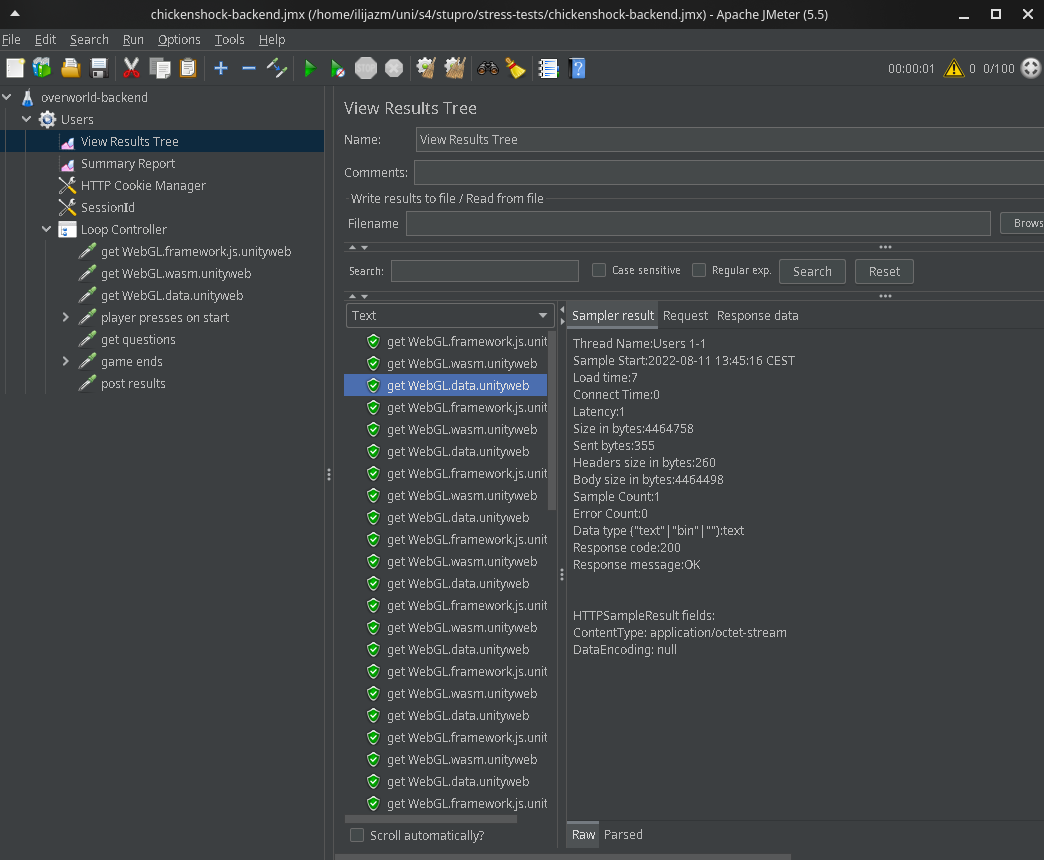The height and width of the screenshot is (860, 1044).
Task: Select get WebGL.data.unityweb under Loop Controller
Action: (x=172, y=296)
